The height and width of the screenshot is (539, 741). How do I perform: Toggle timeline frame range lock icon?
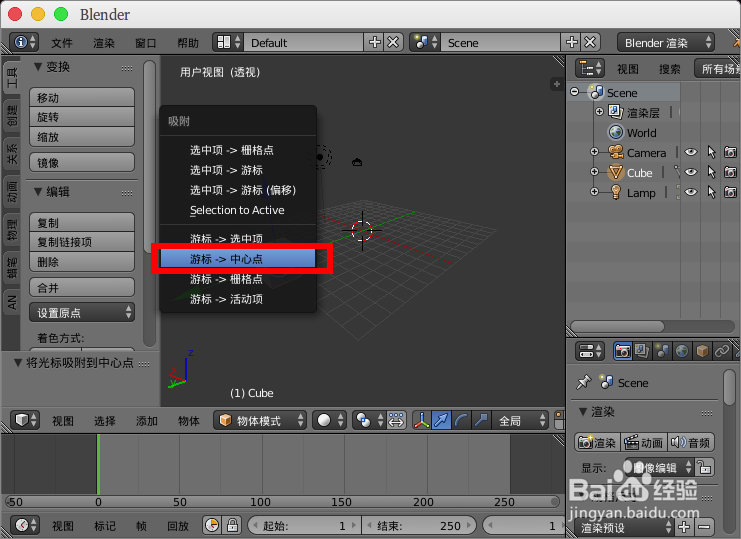point(232,525)
